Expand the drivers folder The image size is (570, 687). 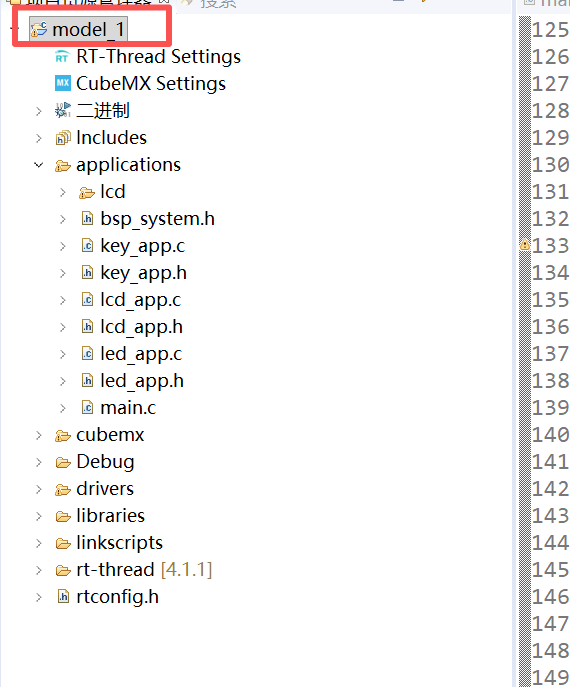39,489
